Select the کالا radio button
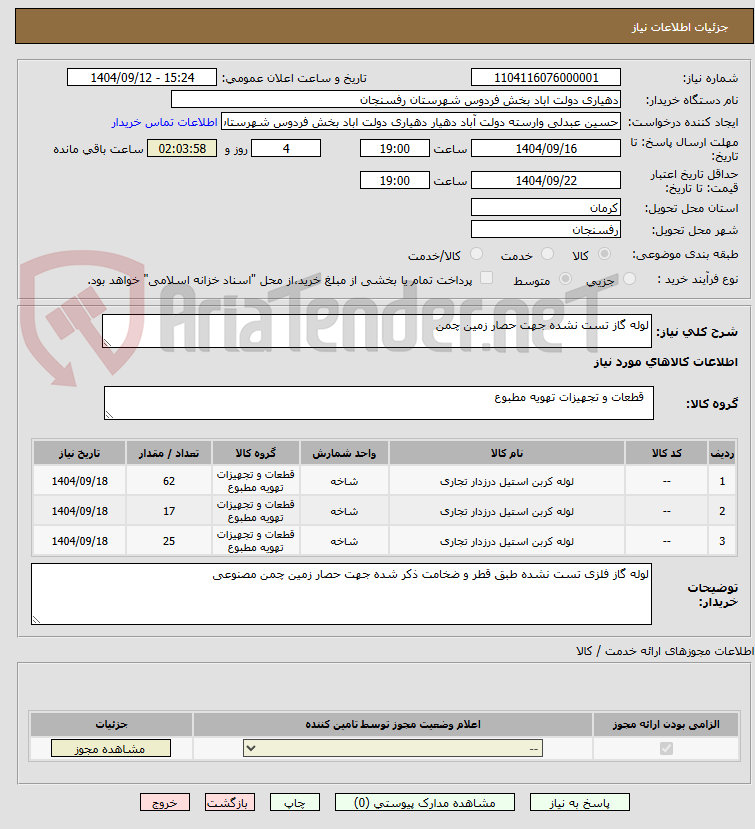Screen dimensions: 755x829 (x=604, y=254)
